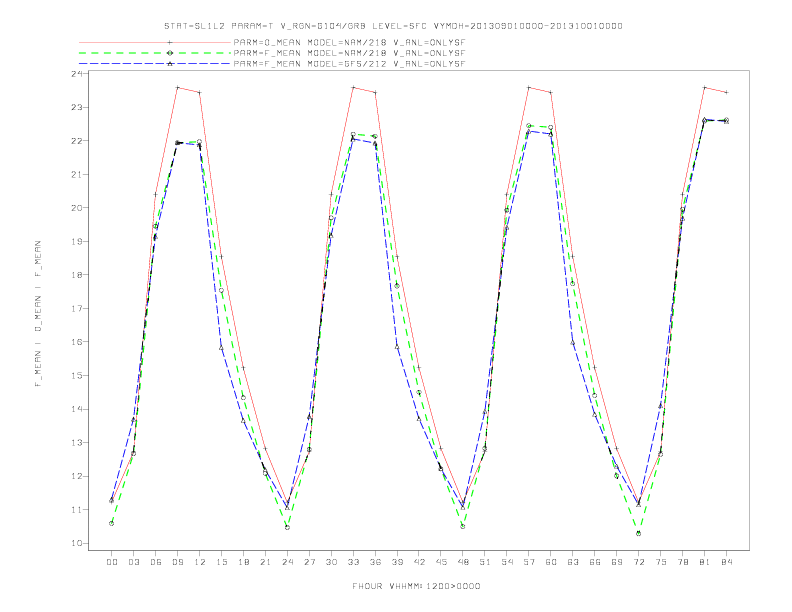
Task: Click x-axis tick label 45
Action: (x=441, y=562)
